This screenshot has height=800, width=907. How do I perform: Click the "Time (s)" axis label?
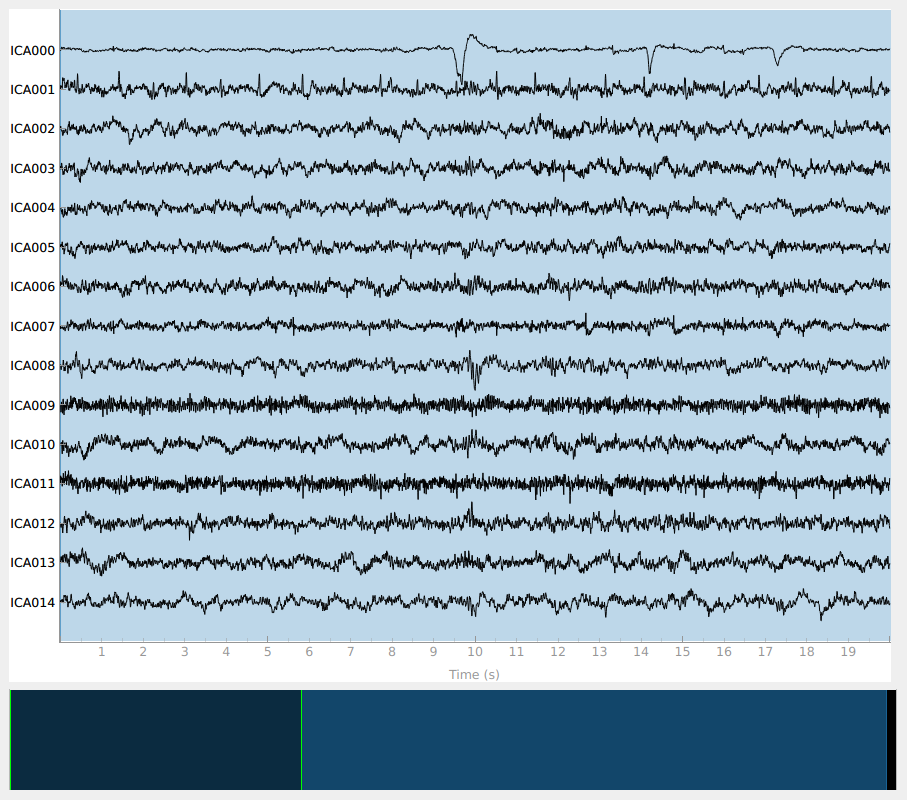[x=474, y=675]
